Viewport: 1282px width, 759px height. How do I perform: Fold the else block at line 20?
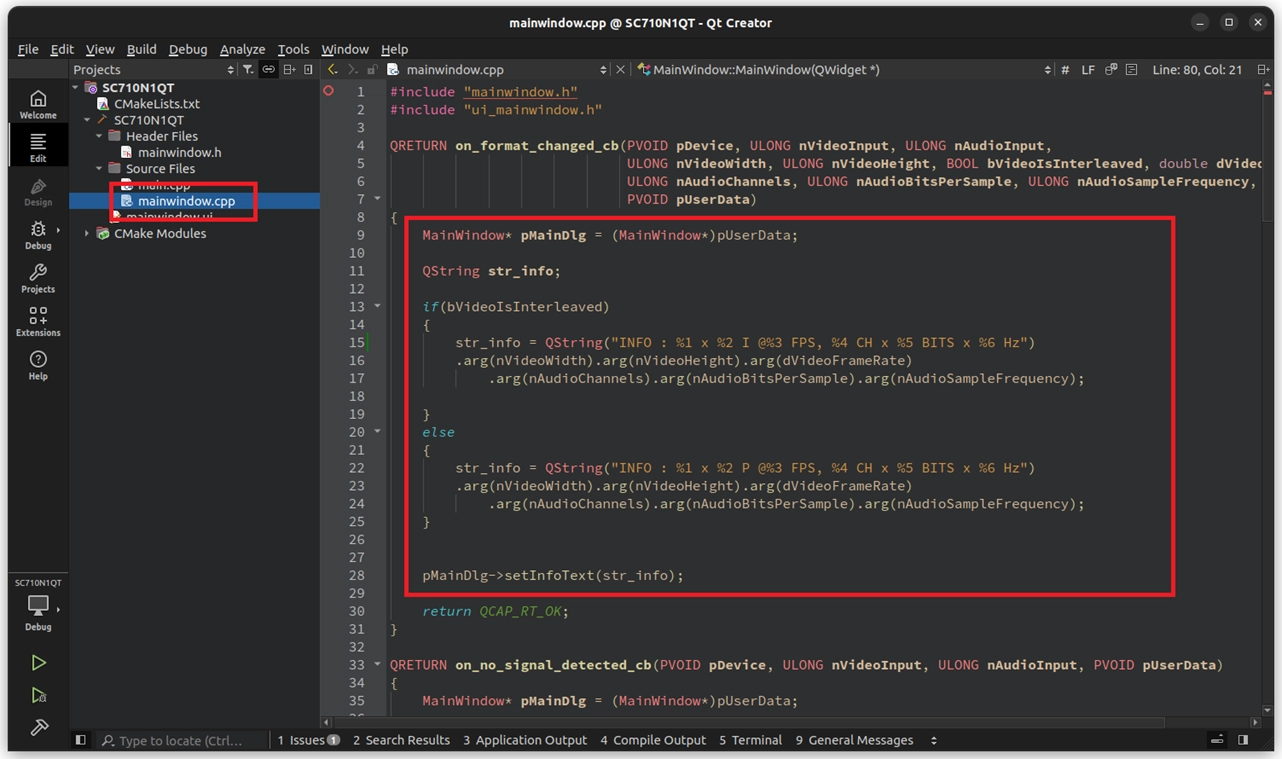coord(377,432)
